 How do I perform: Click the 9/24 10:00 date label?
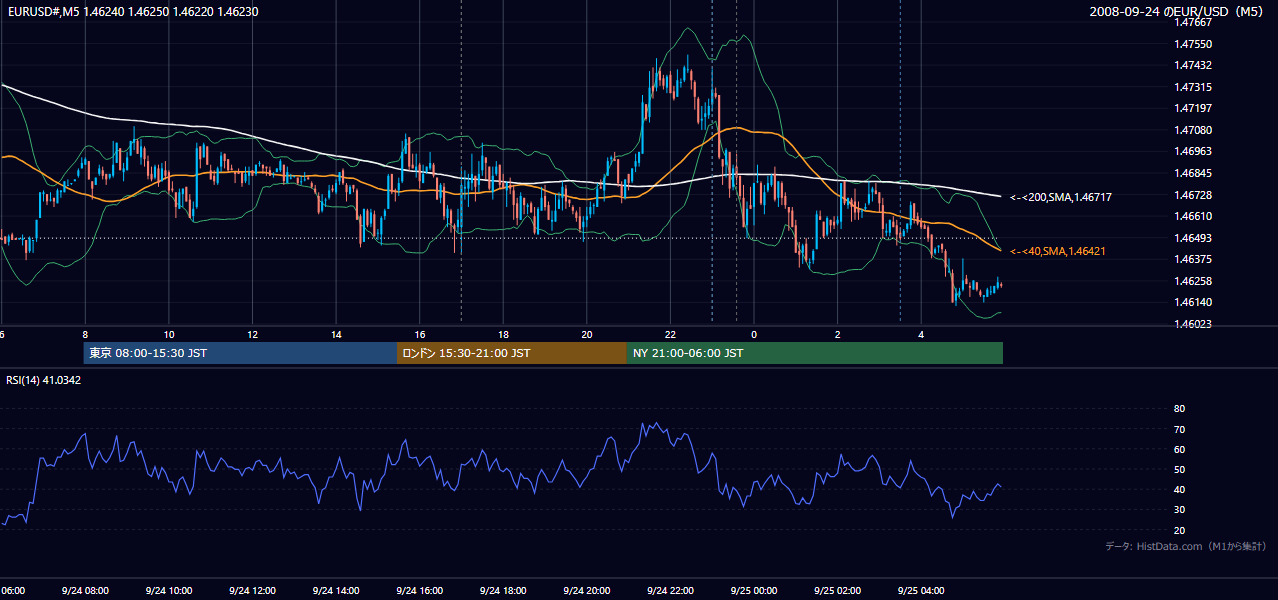[x=169, y=591]
